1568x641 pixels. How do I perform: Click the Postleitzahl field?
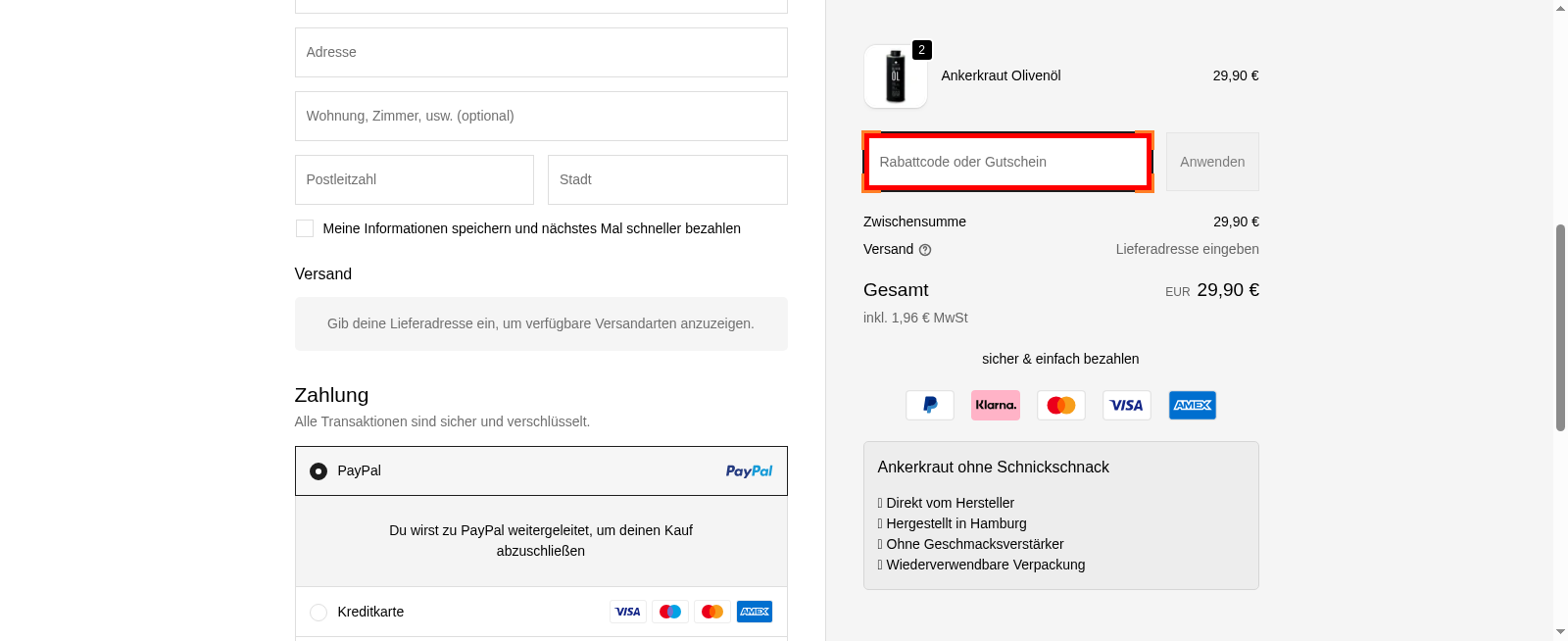pyautogui.click(x=414, y=179)
